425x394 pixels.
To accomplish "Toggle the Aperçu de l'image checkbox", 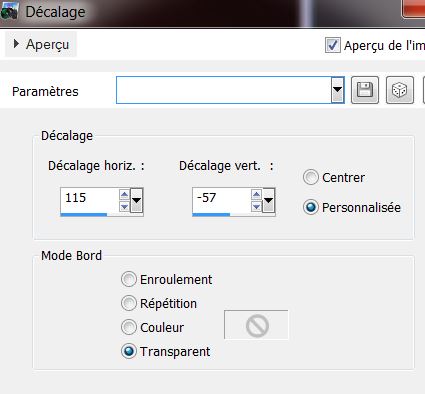I will point(333,45).
